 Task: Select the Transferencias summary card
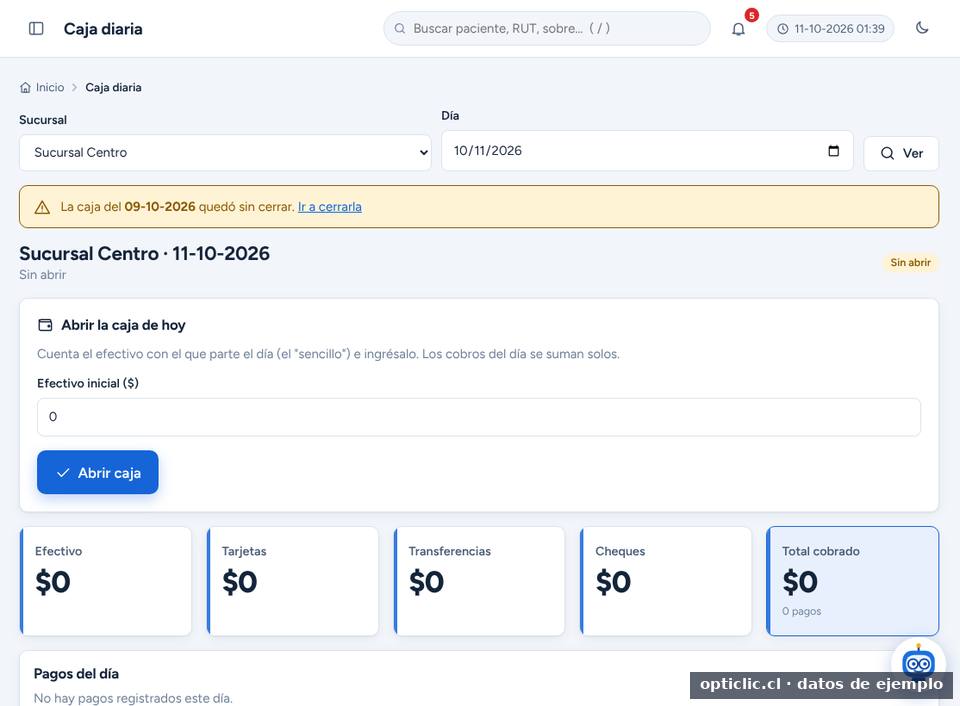coord(479,580)
